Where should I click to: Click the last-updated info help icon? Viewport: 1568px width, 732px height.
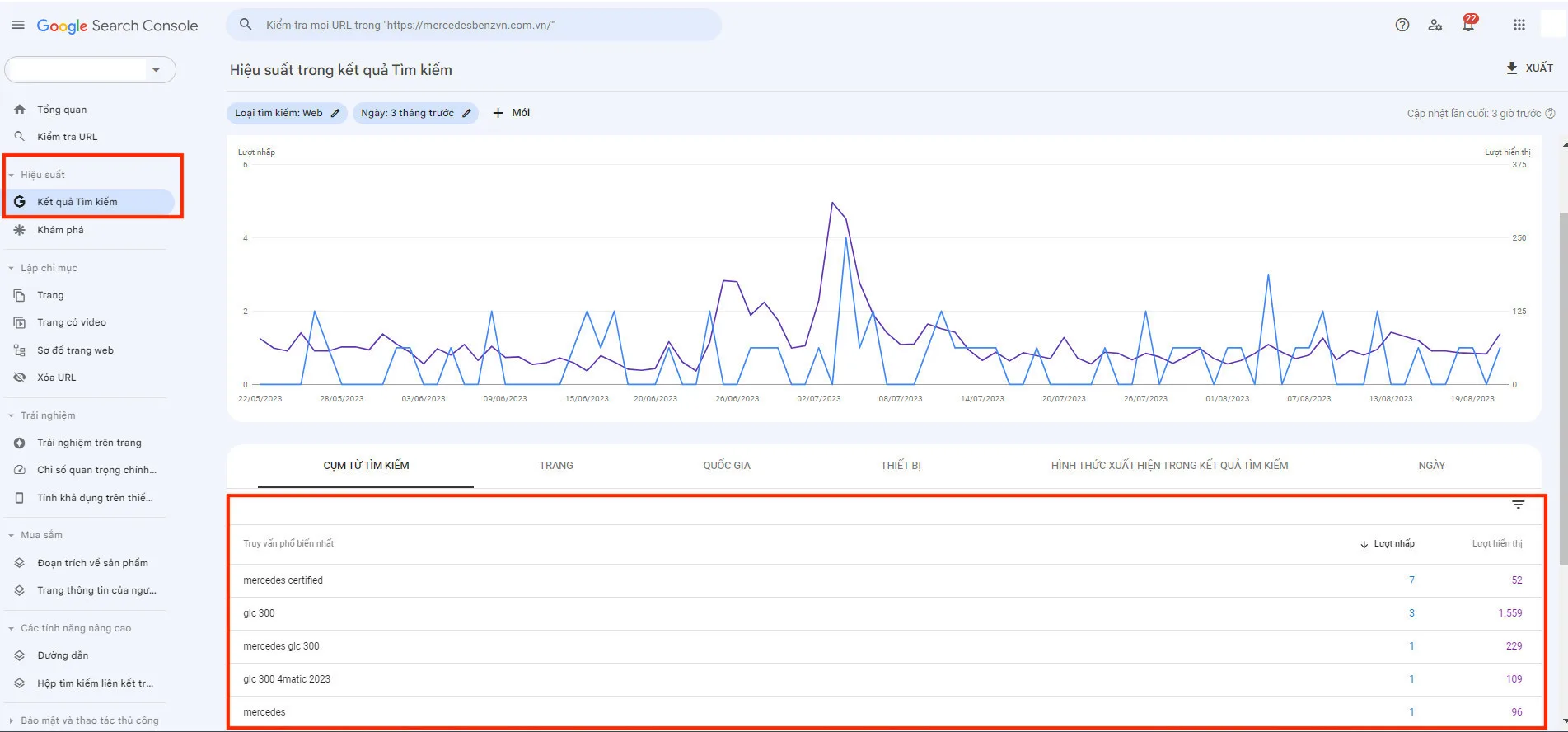tap(1550, 113)
